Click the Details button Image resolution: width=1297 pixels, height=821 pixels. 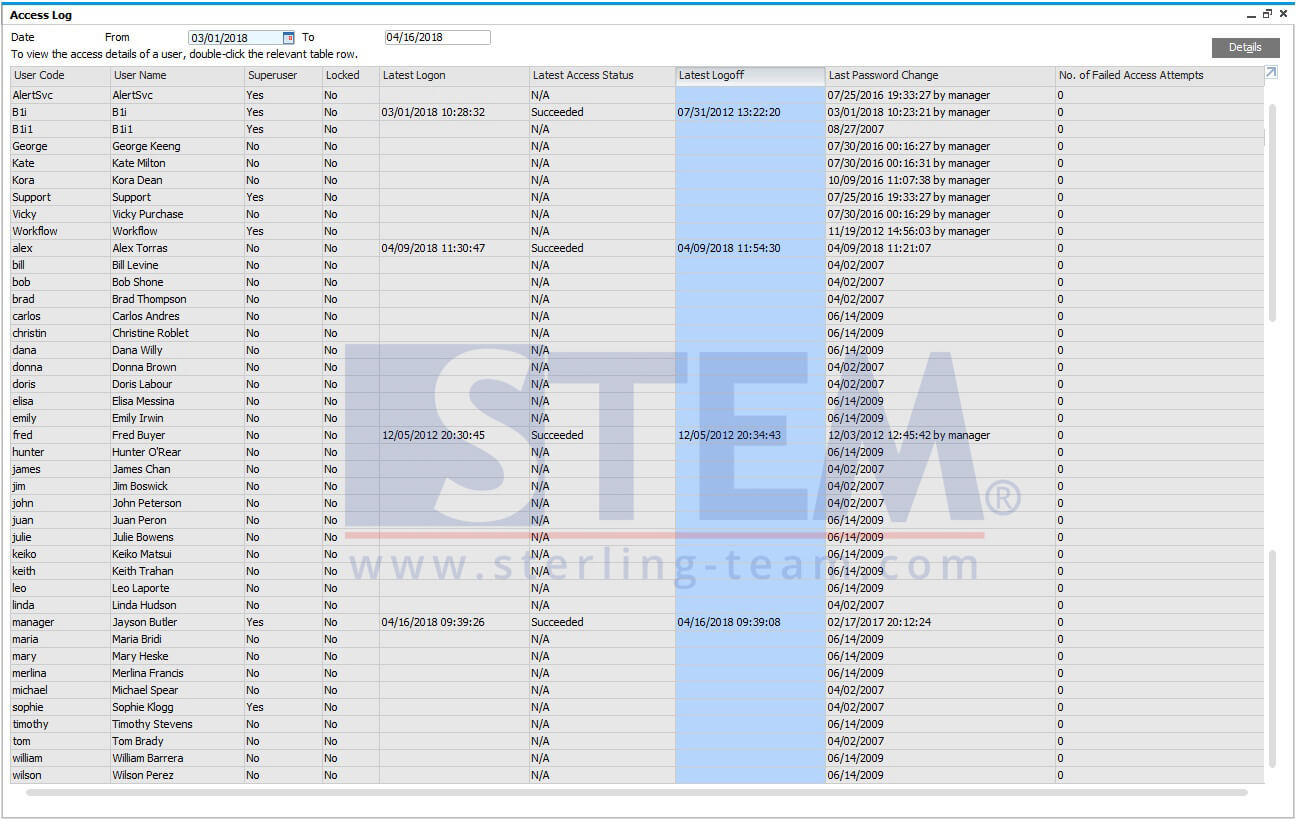click(x=1245, y=47)
